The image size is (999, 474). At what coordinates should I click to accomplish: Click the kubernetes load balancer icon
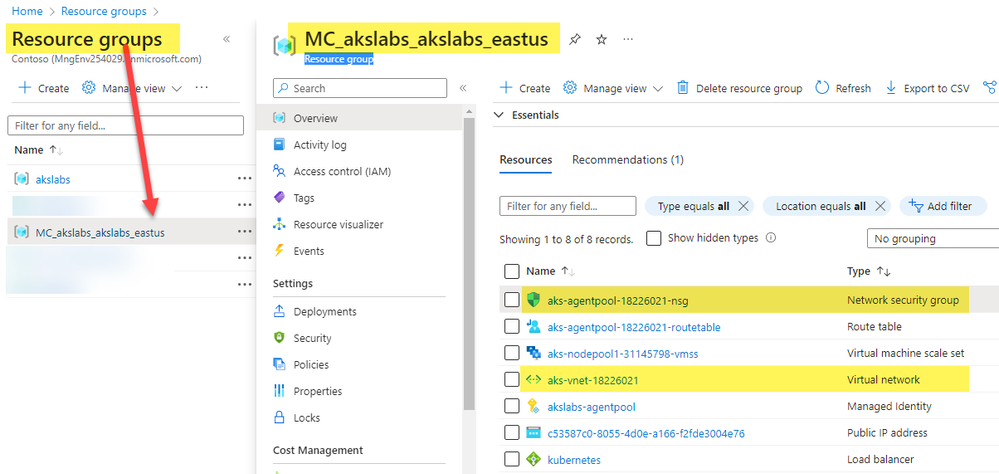click(x=533, y=459)
